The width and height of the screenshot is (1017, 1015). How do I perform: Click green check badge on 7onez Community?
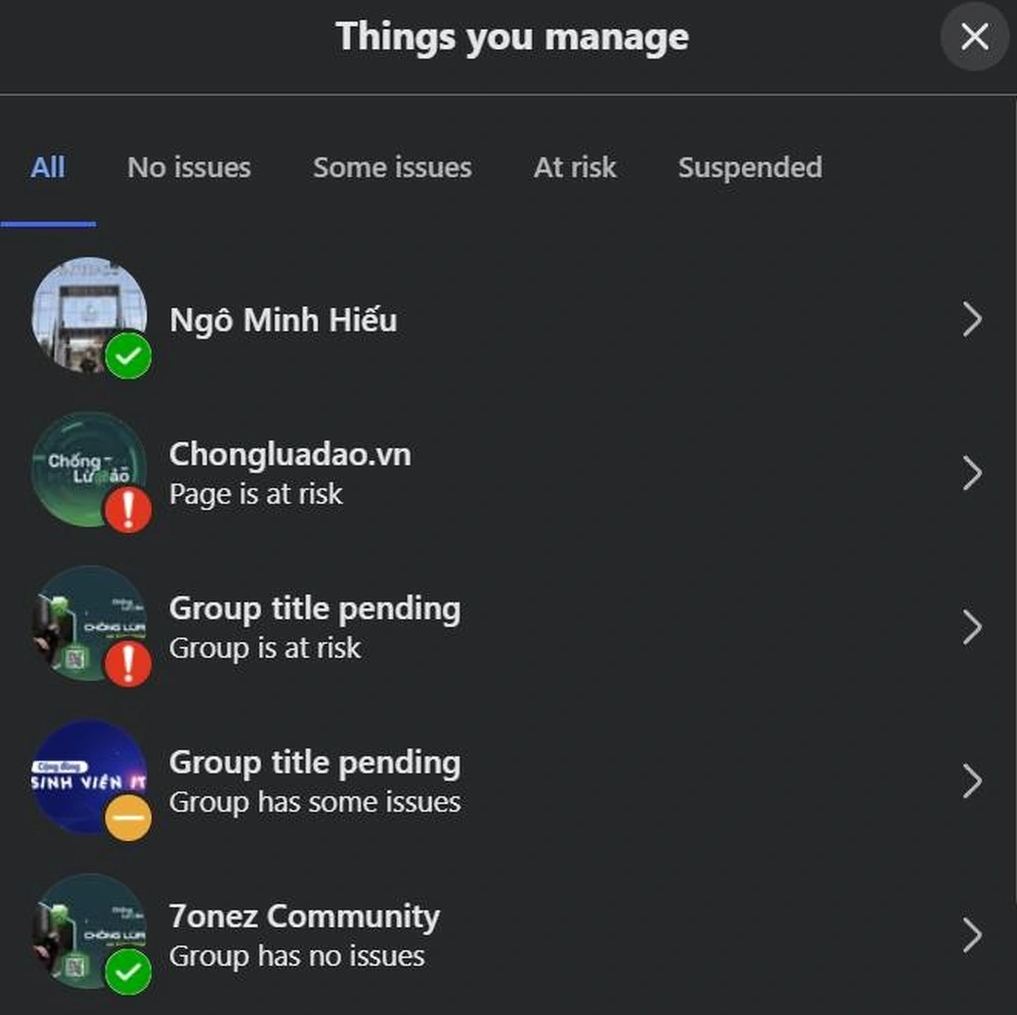pyautogui.click(x=128, y=972)
